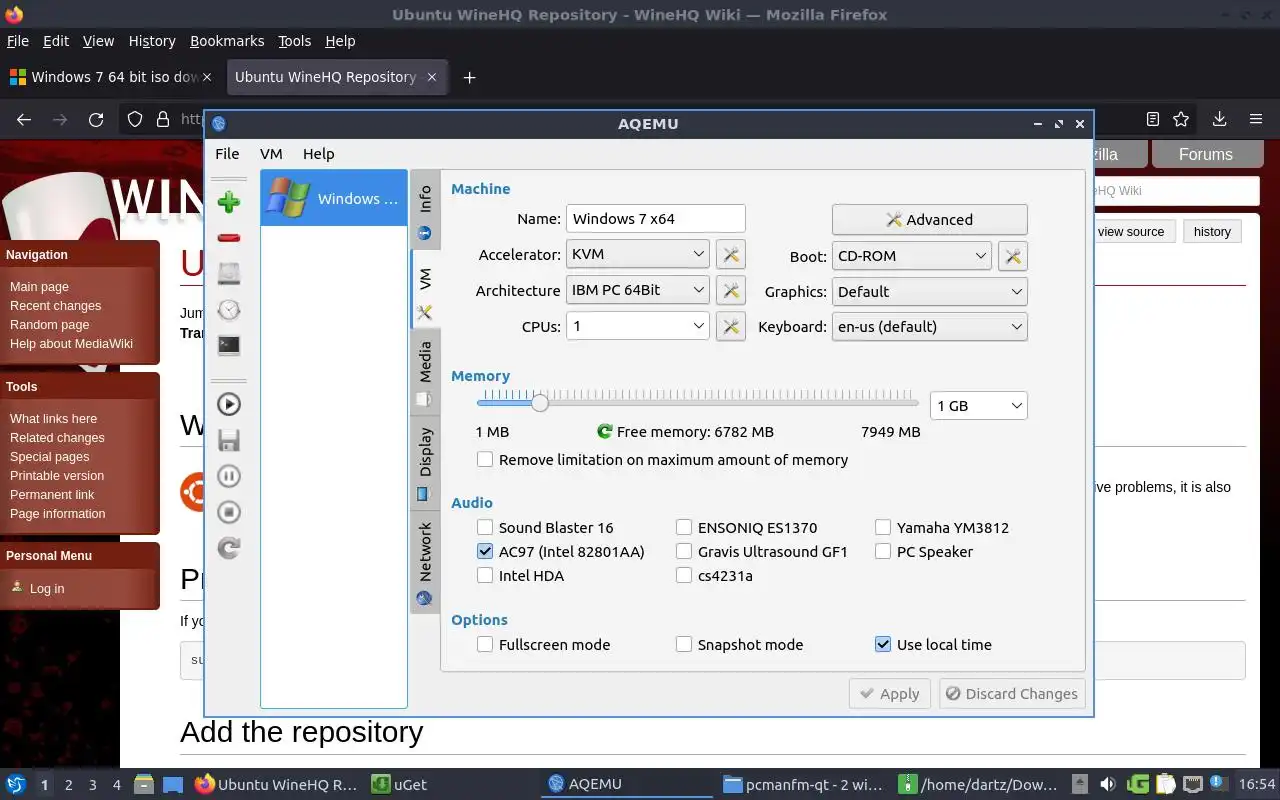The width and height of the screenshot is (1280, 800).
Task: Click the Apply button
Action: [x=890, y=694]
